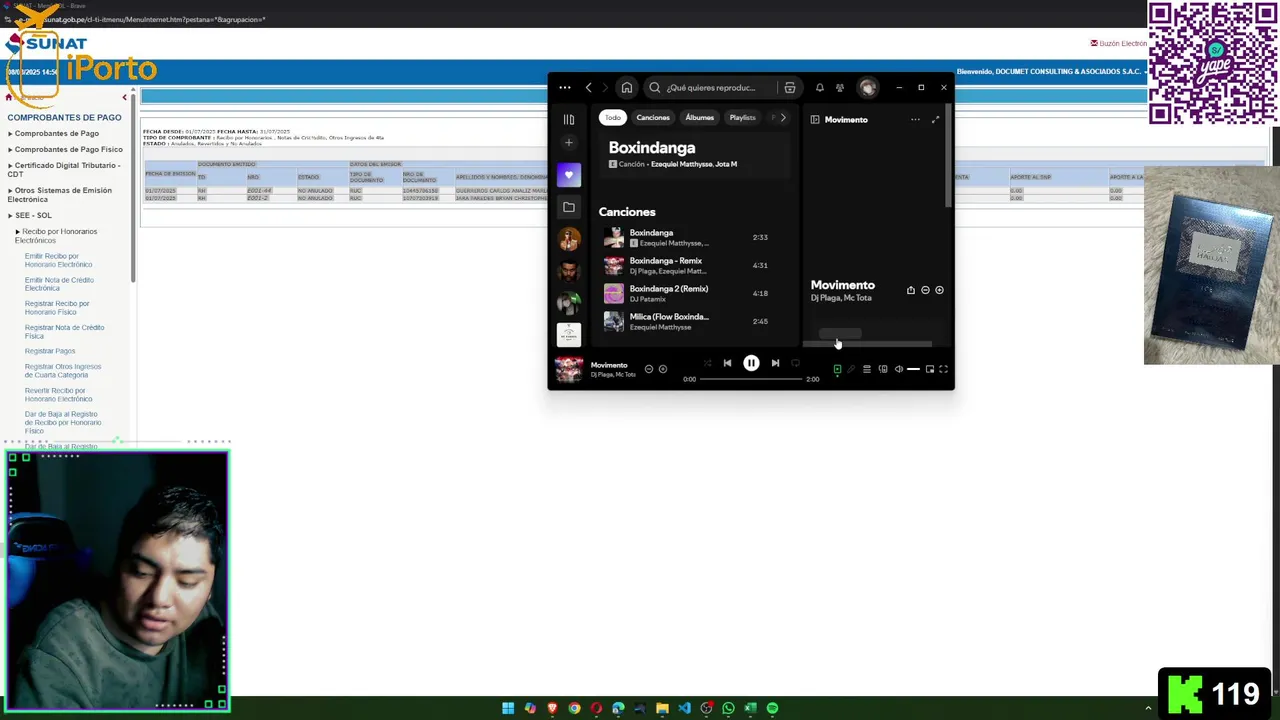Open Liked Songs heart tile
The width and height of the screenshot is (1280, 720).
coord(569,175)
